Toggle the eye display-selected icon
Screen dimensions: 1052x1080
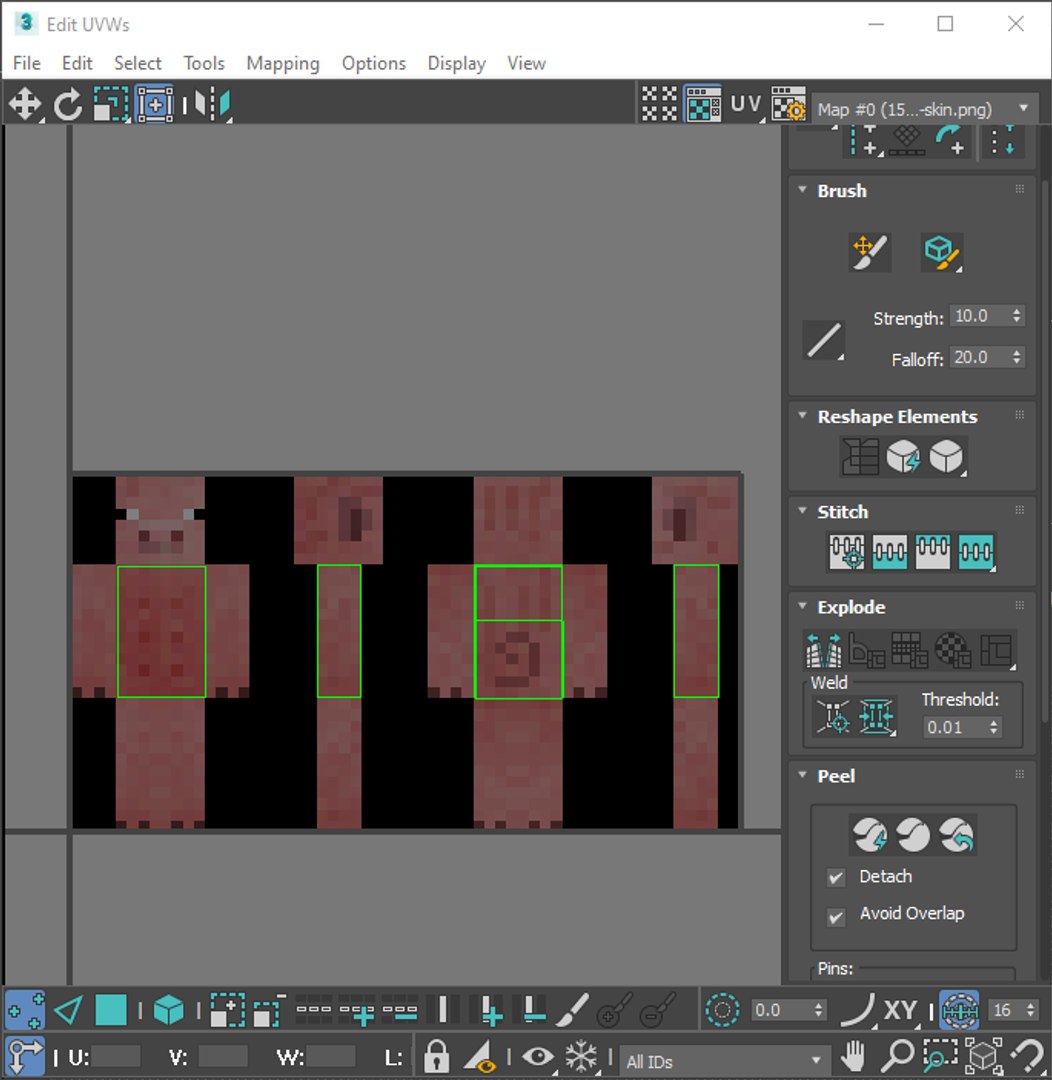[538, 1056]
